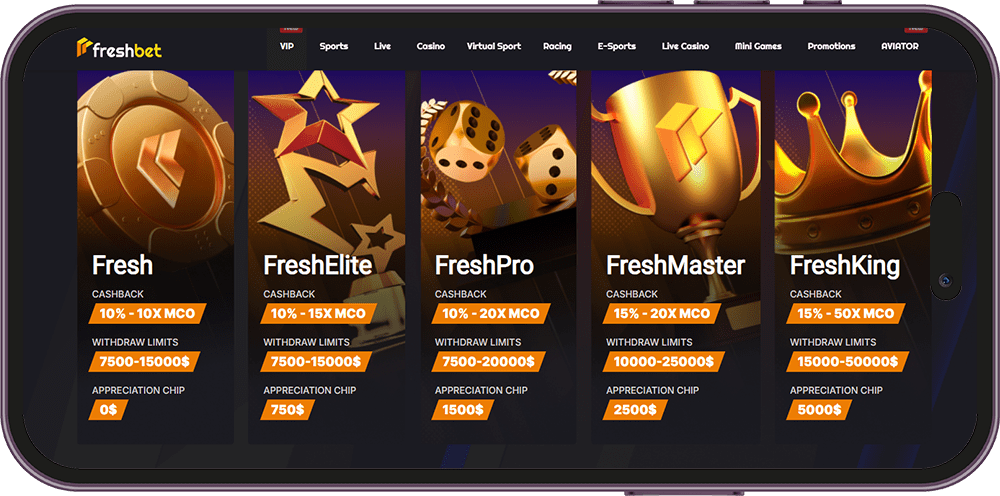Go to the Live section
Screen dimensions: 1000x496
click(x=382, y=47)
